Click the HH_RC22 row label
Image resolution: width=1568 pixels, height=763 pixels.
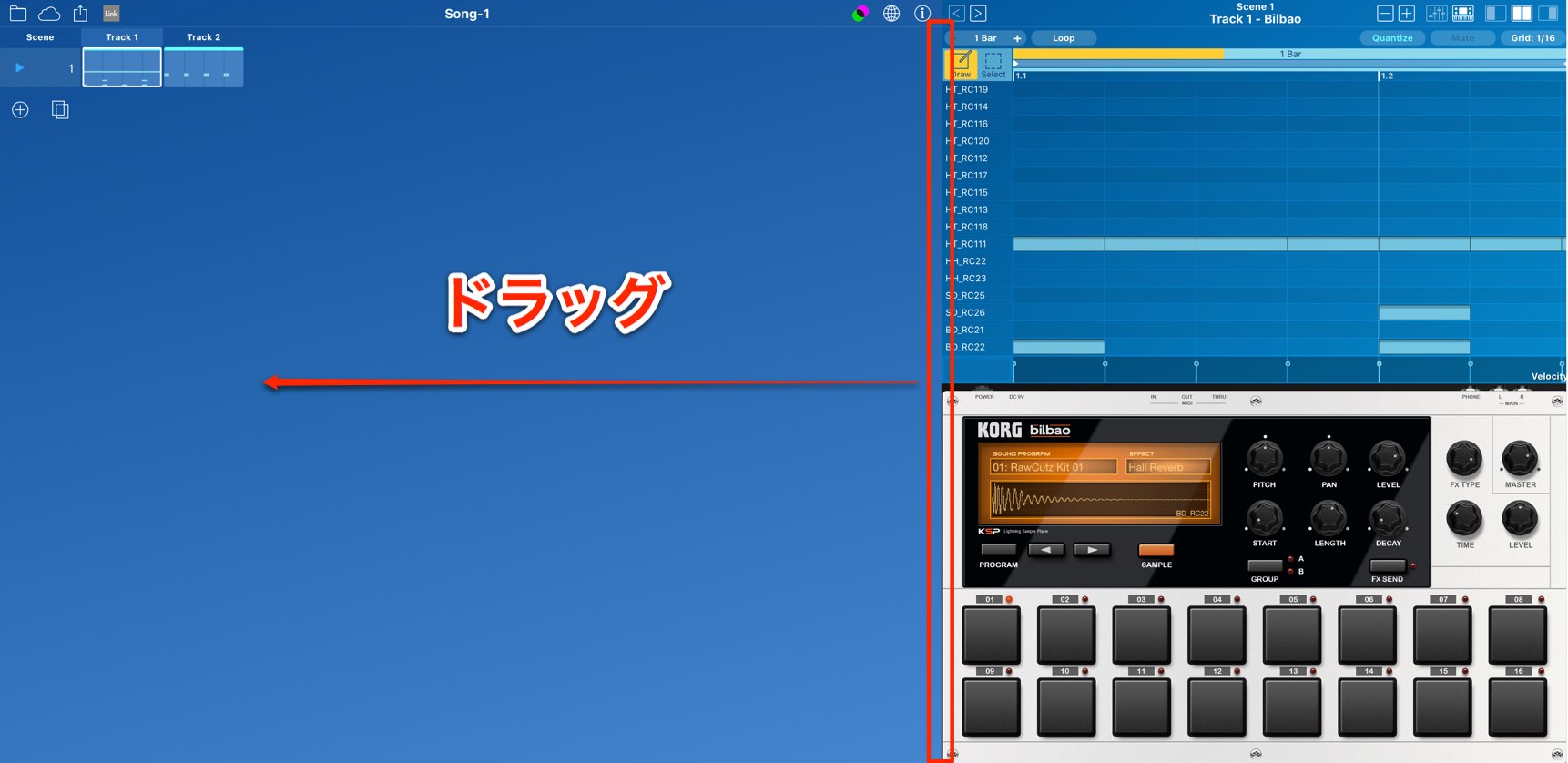(967, 261)
